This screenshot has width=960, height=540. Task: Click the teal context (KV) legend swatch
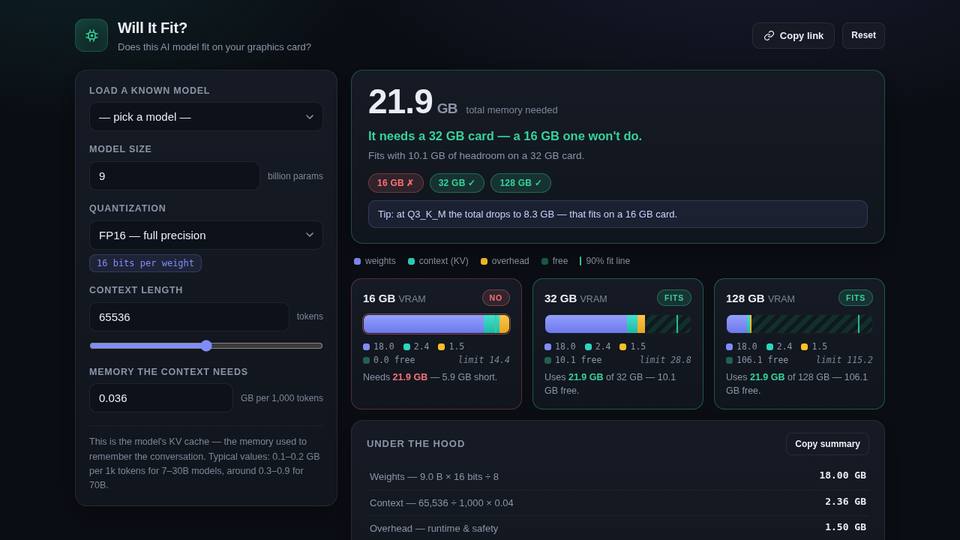point(411,261)
